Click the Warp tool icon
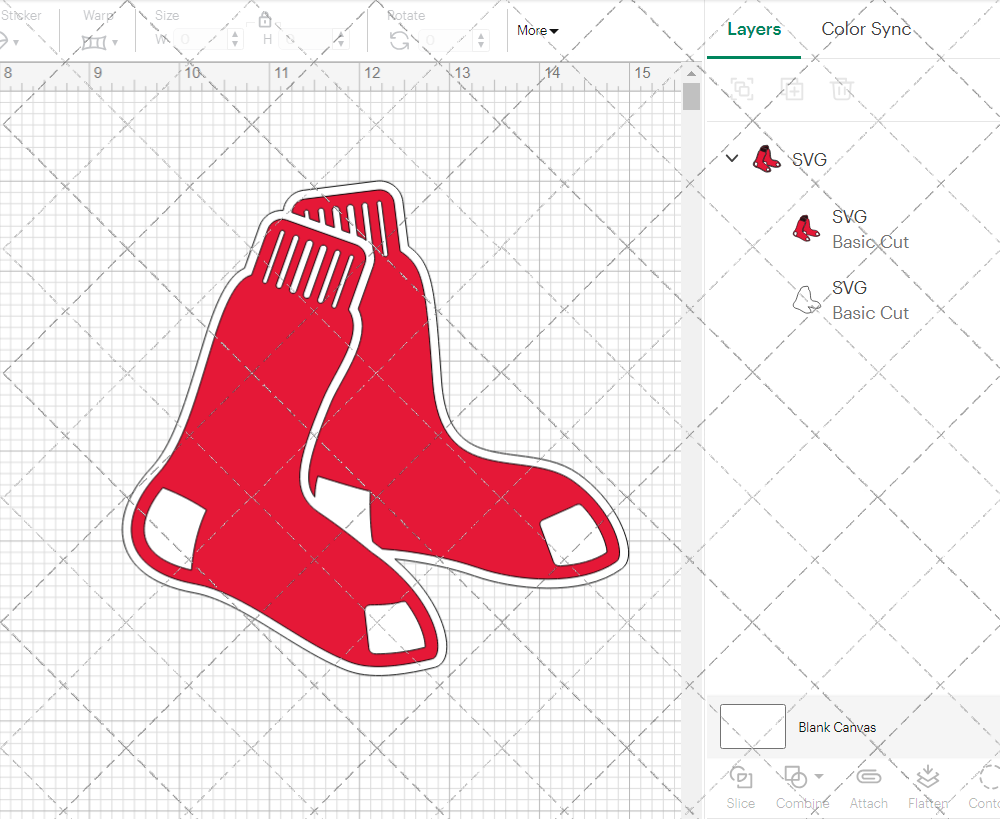1000x819 pixels. (x=95, y=42)
